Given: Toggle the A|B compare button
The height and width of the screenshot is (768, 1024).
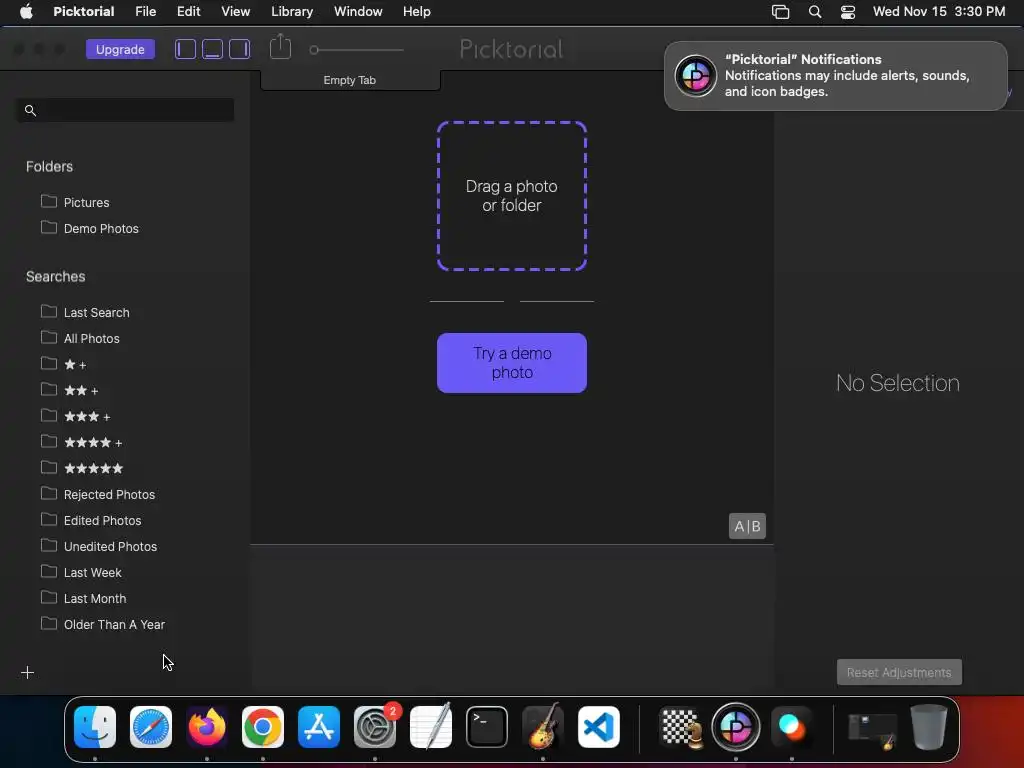Looking at the screenshot, I should 747,526.
